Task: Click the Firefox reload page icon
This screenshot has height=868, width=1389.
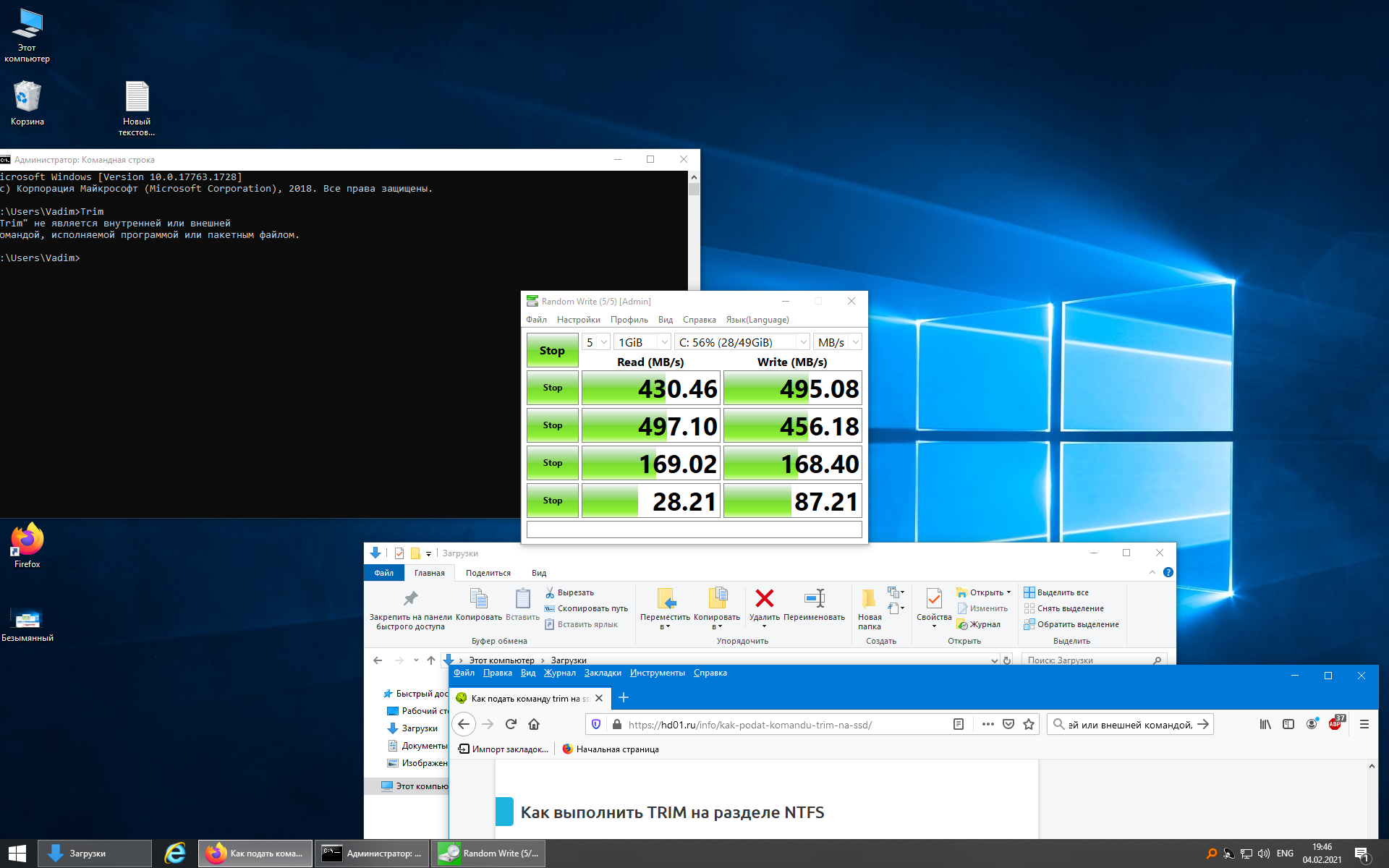Action: click(x=511, y=724)
